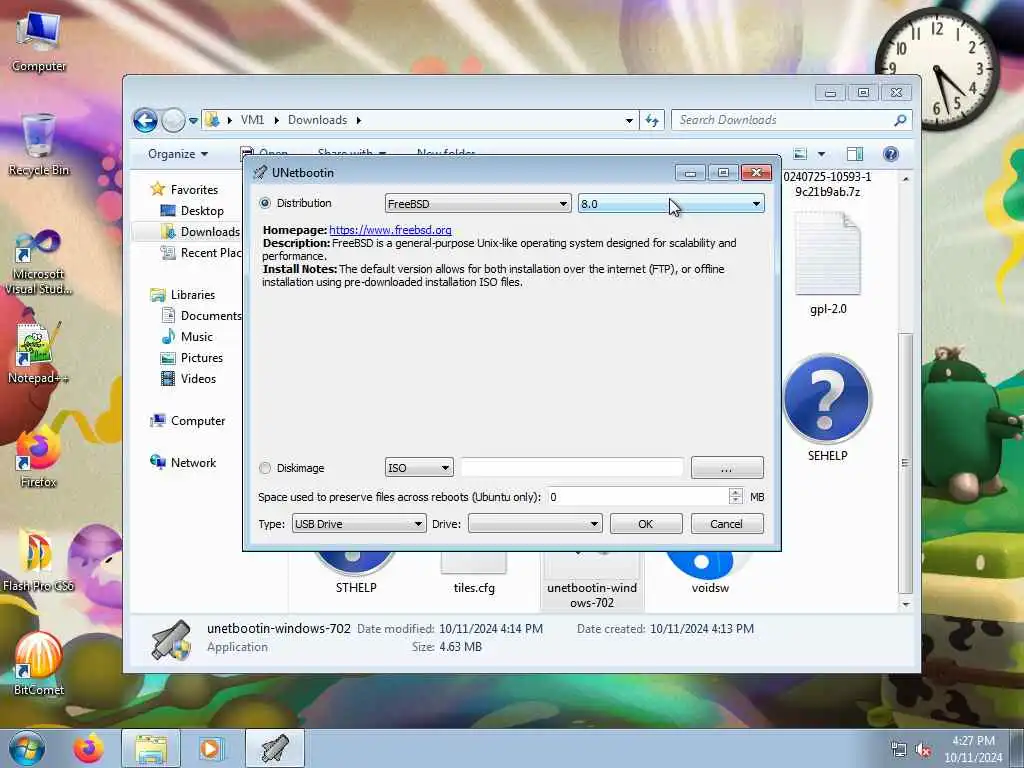Select Pictures library
Image resolution: width=1024 pixels, height=768 pixels.
[x=201, y=358]
